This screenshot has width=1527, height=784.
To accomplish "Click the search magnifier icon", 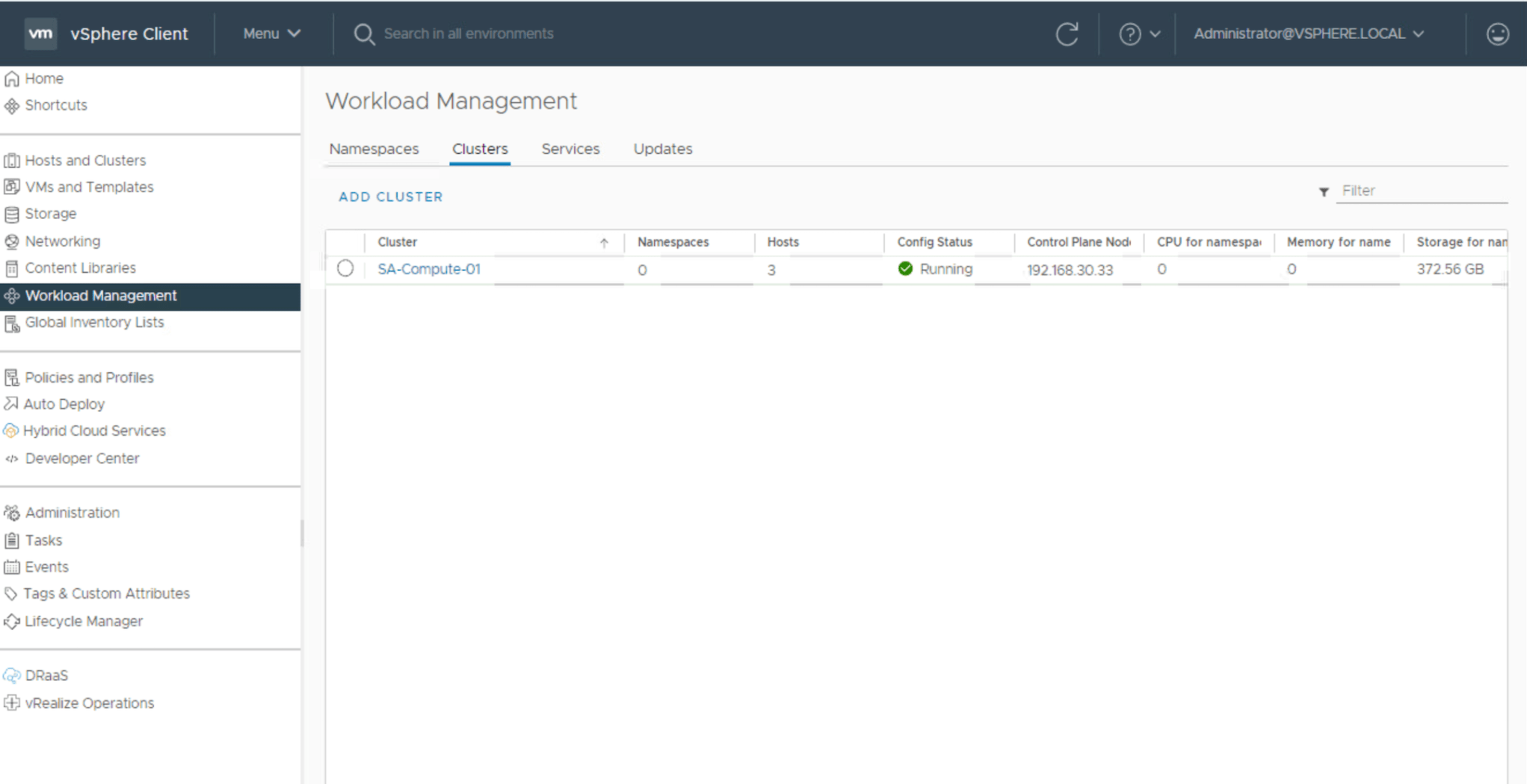I will [x=364, y=34].
